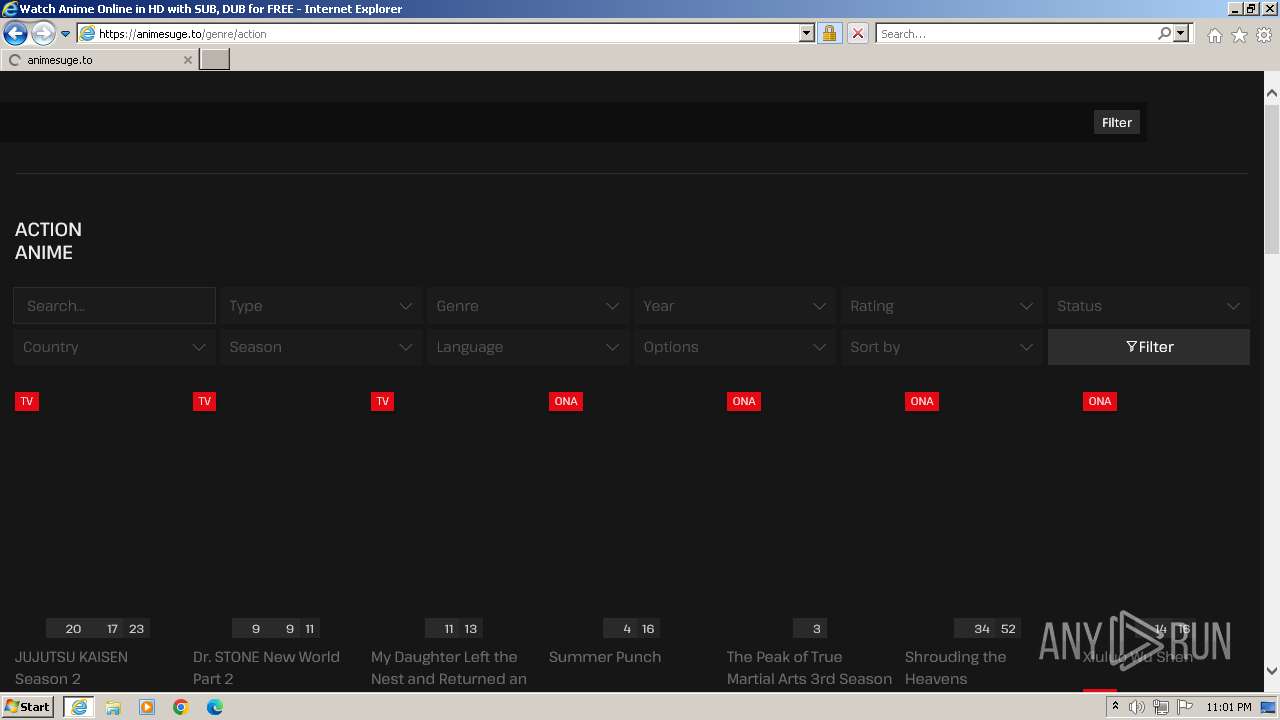Open Favorites with the star icon

click(1239, 35)
